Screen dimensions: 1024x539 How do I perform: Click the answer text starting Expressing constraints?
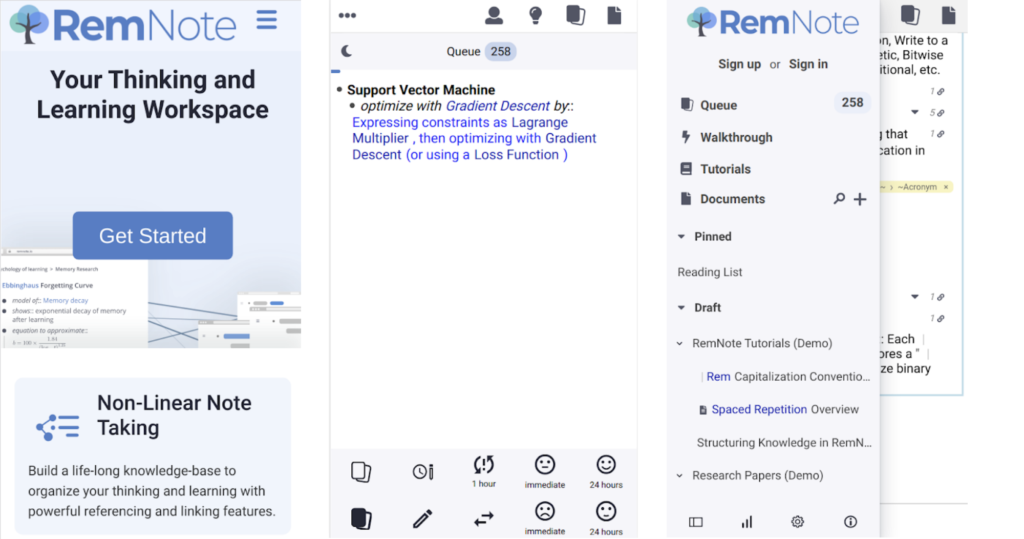(474, 139)
